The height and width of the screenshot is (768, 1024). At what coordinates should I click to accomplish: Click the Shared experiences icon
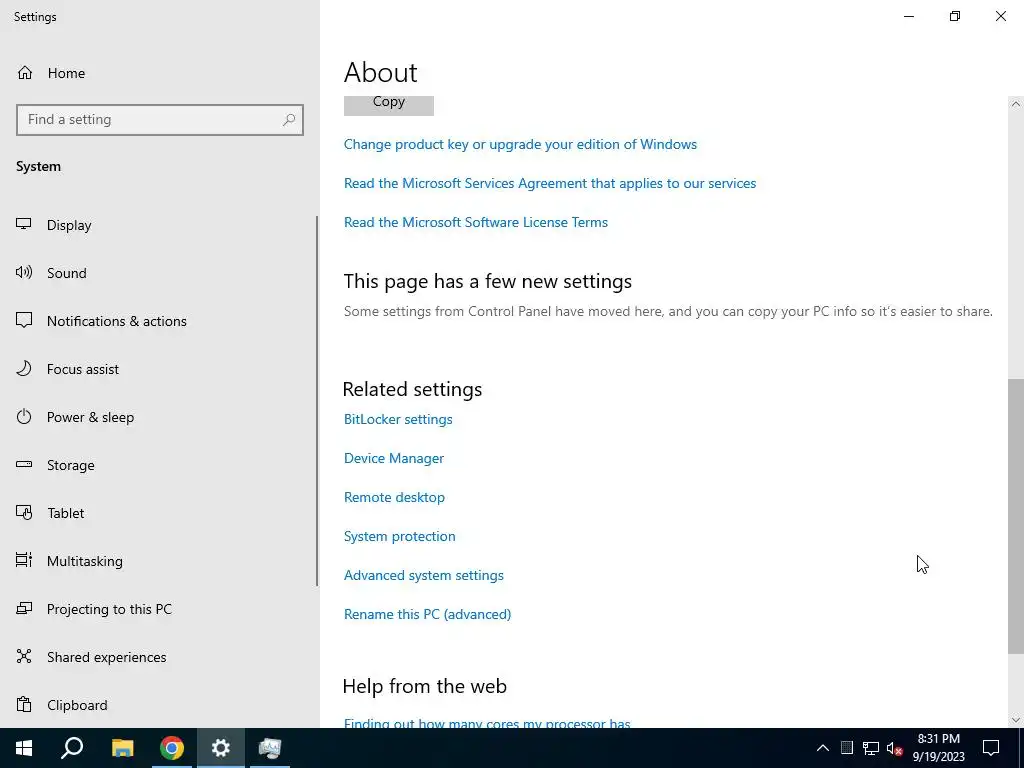(x=24, y=656)
